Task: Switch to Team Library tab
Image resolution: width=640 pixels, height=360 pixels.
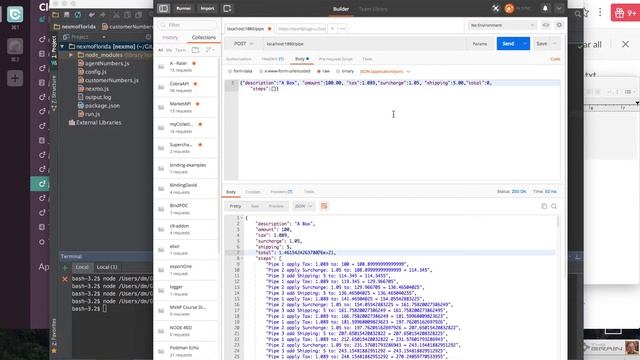Action: [x=373, y=9]
